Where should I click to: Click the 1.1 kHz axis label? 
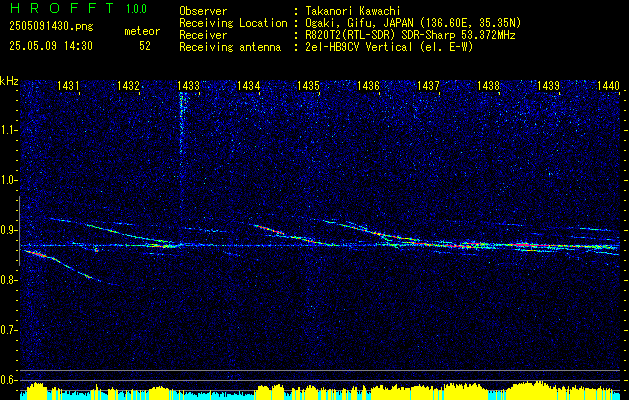(x=7, y=130)
